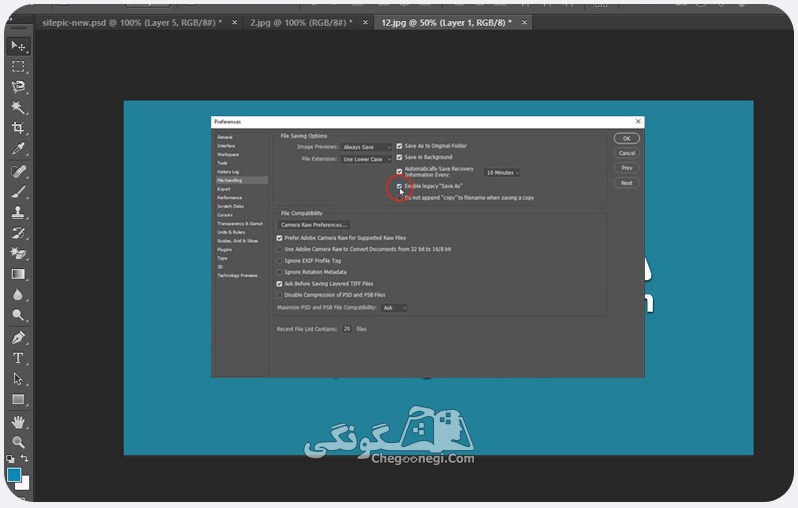
Task: Click the Recent File List count field
Action: click(347, 329)
